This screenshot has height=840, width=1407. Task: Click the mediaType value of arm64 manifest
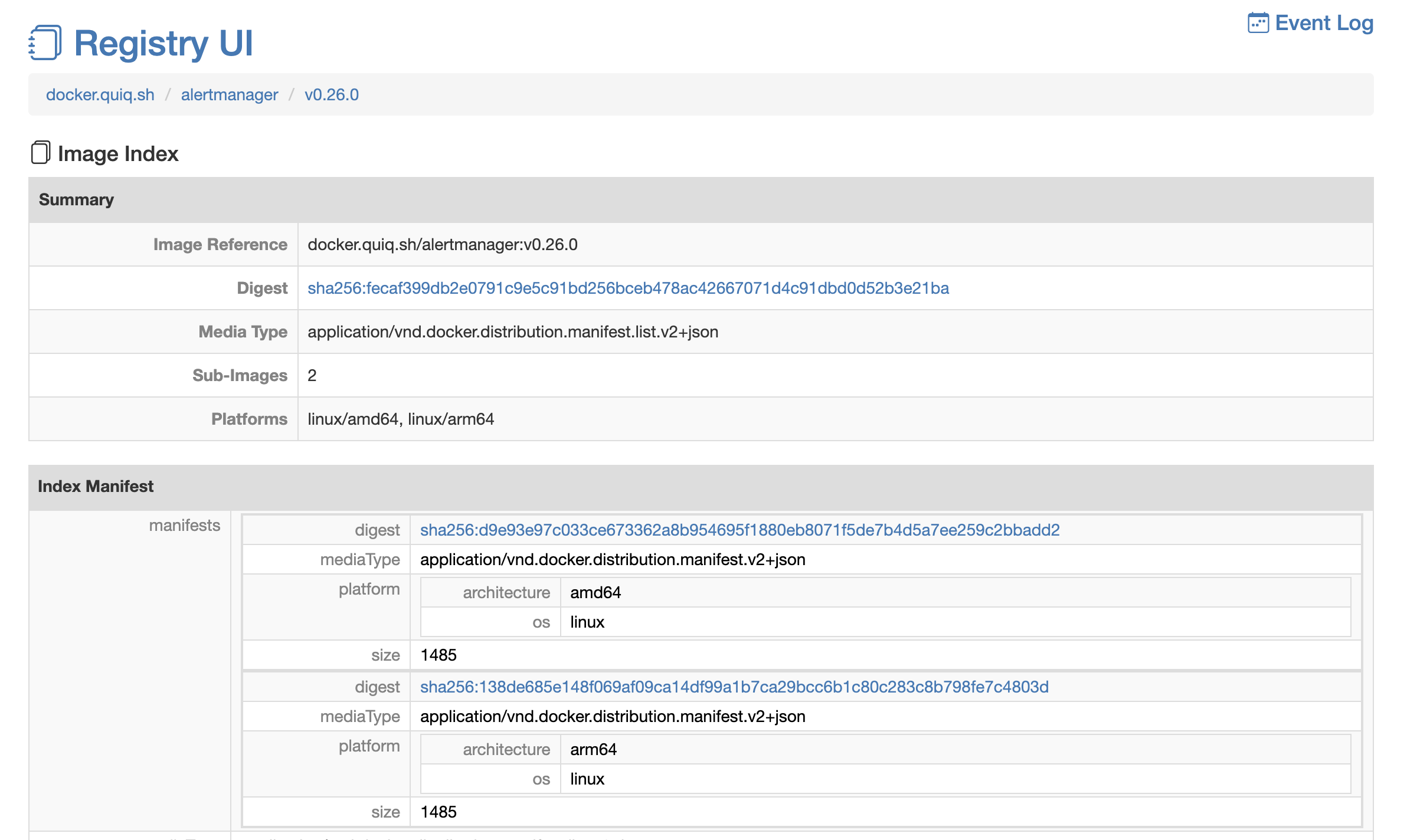tap(613, 716)
